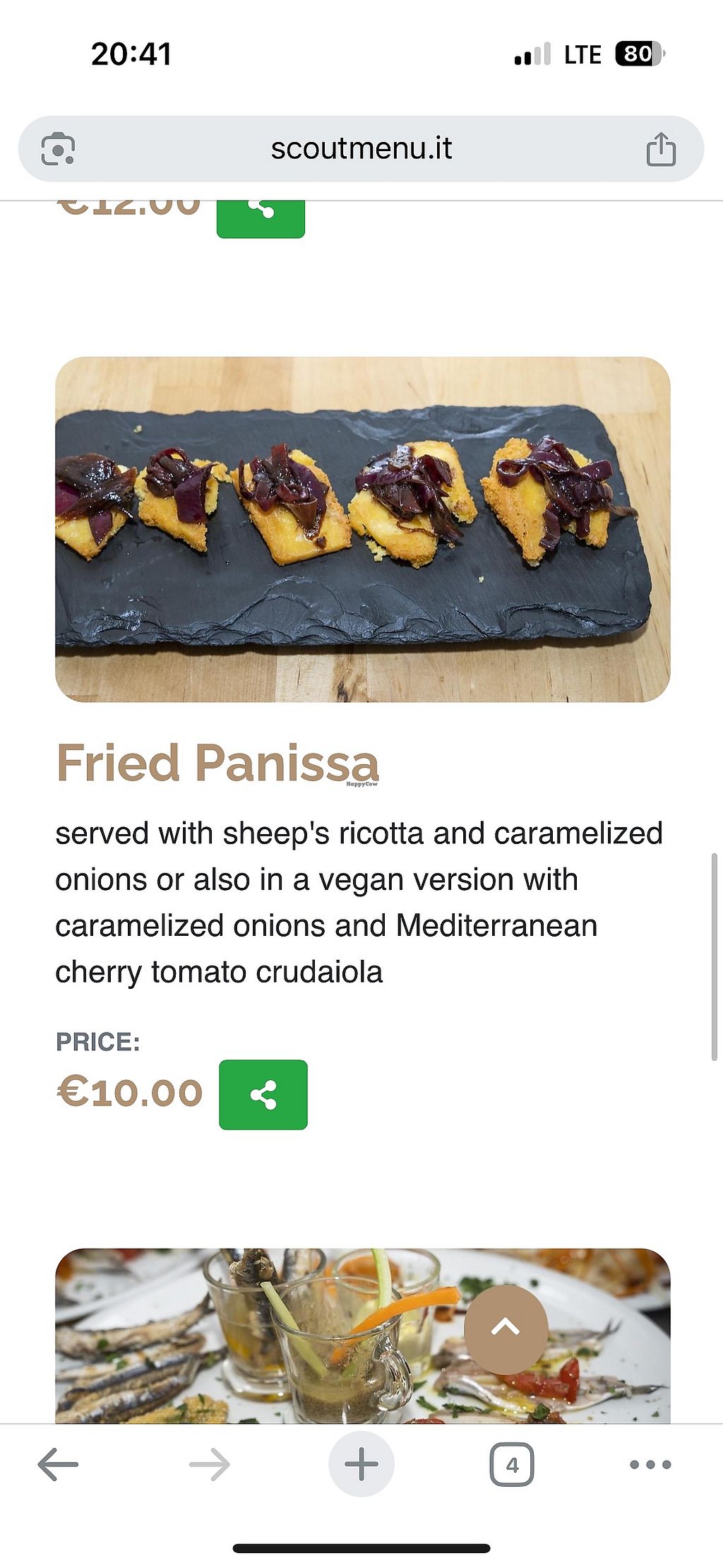Tap the Fried Panissa title

[x=217, y=764]
